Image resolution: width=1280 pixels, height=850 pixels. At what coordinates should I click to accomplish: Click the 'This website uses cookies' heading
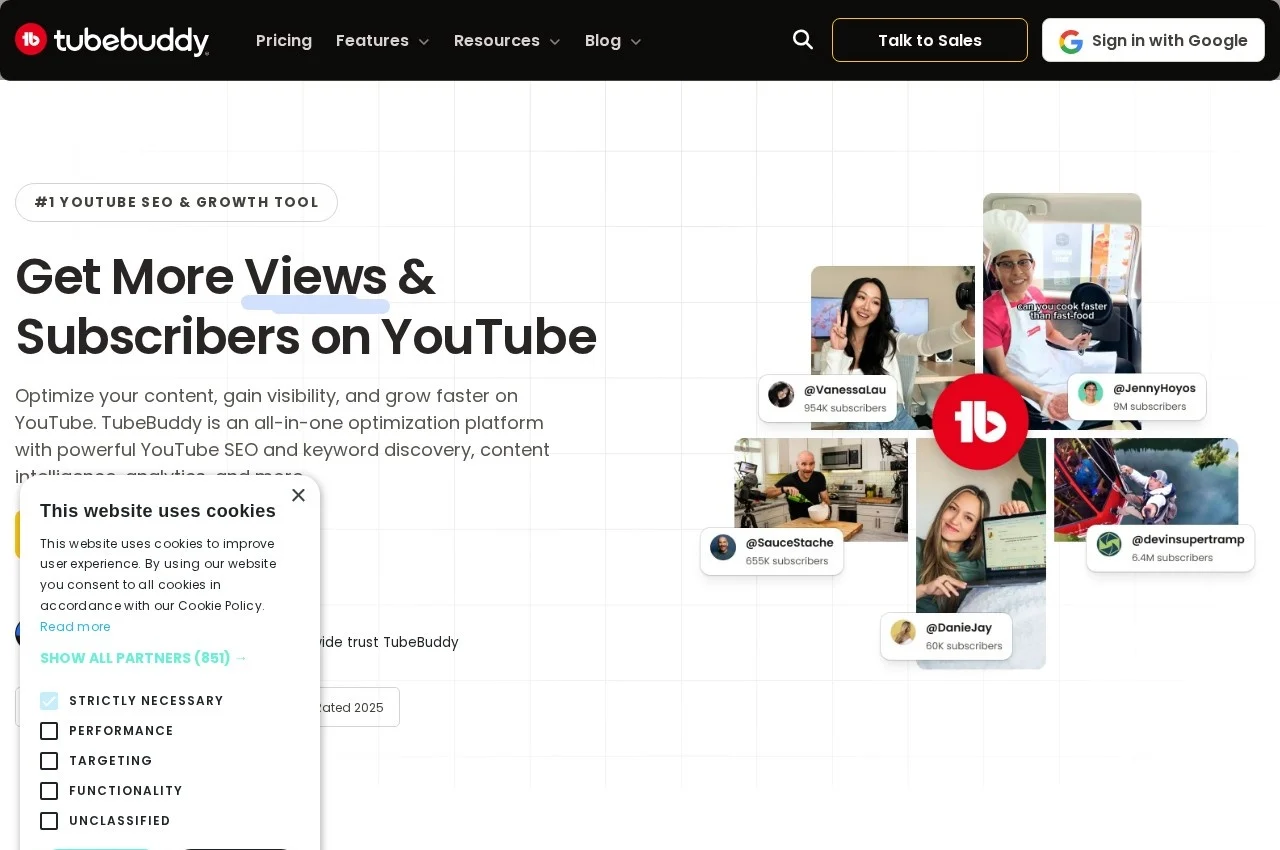coord(158,511)
